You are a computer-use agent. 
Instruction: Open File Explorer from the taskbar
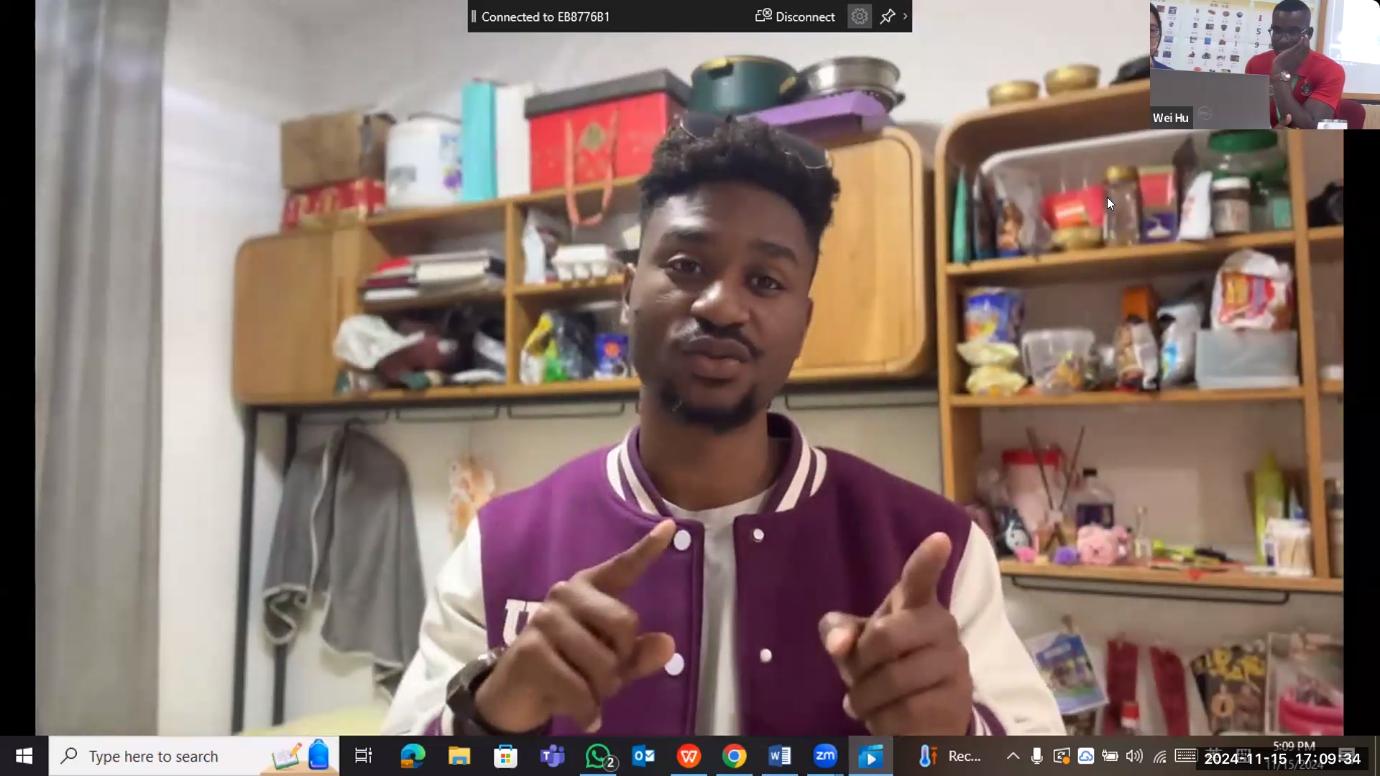point(459,756)
